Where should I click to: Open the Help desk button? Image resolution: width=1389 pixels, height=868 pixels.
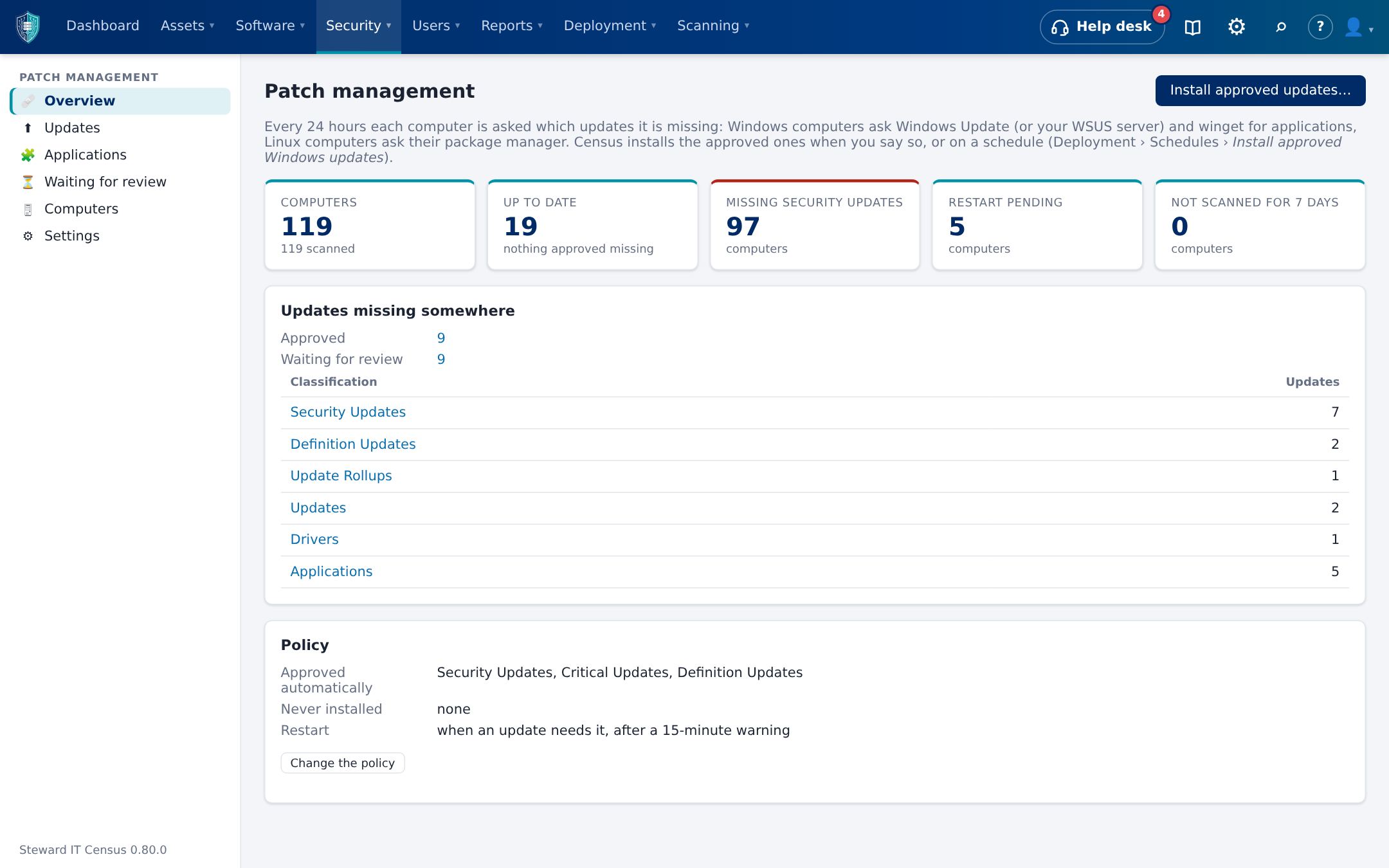point(1102,27)
